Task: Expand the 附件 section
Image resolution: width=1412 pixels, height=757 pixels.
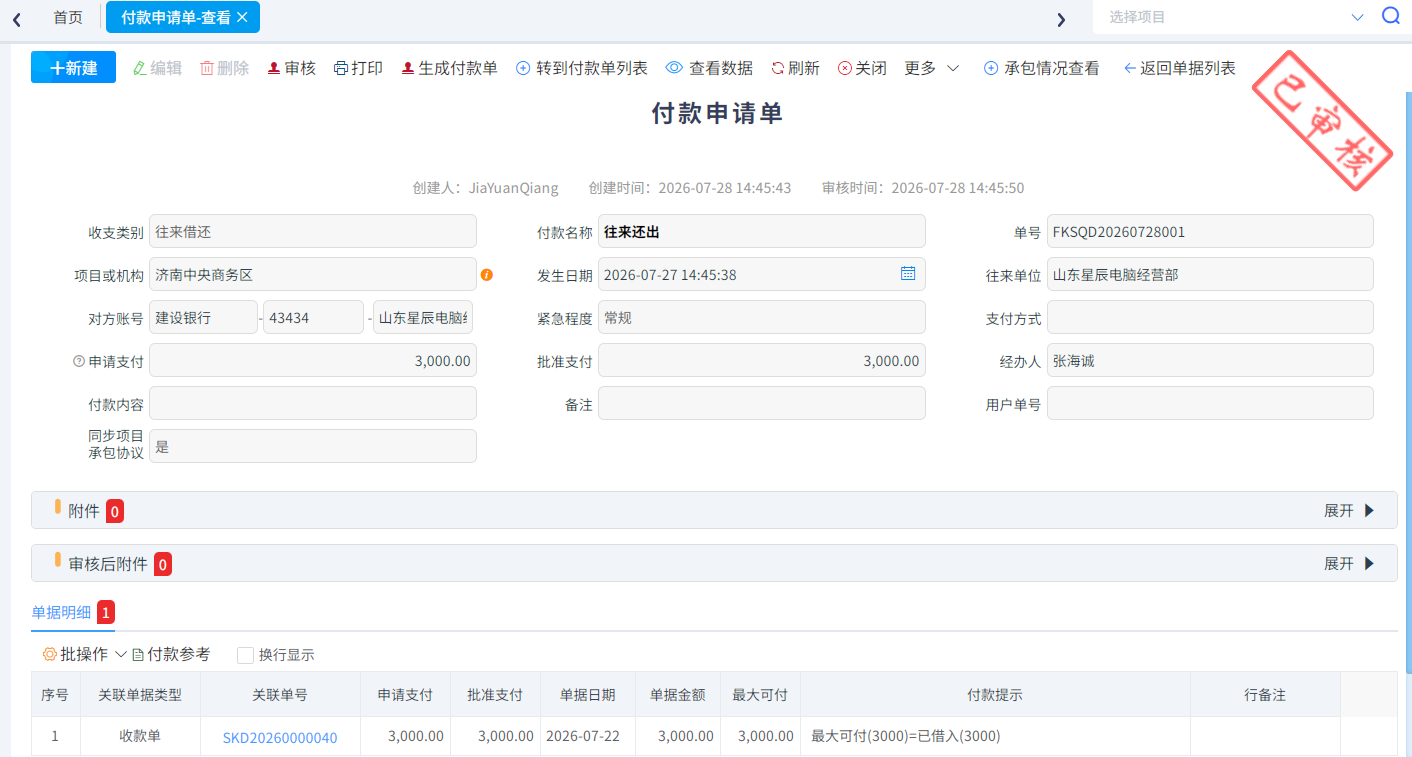Action: (x=1349, y=511)
